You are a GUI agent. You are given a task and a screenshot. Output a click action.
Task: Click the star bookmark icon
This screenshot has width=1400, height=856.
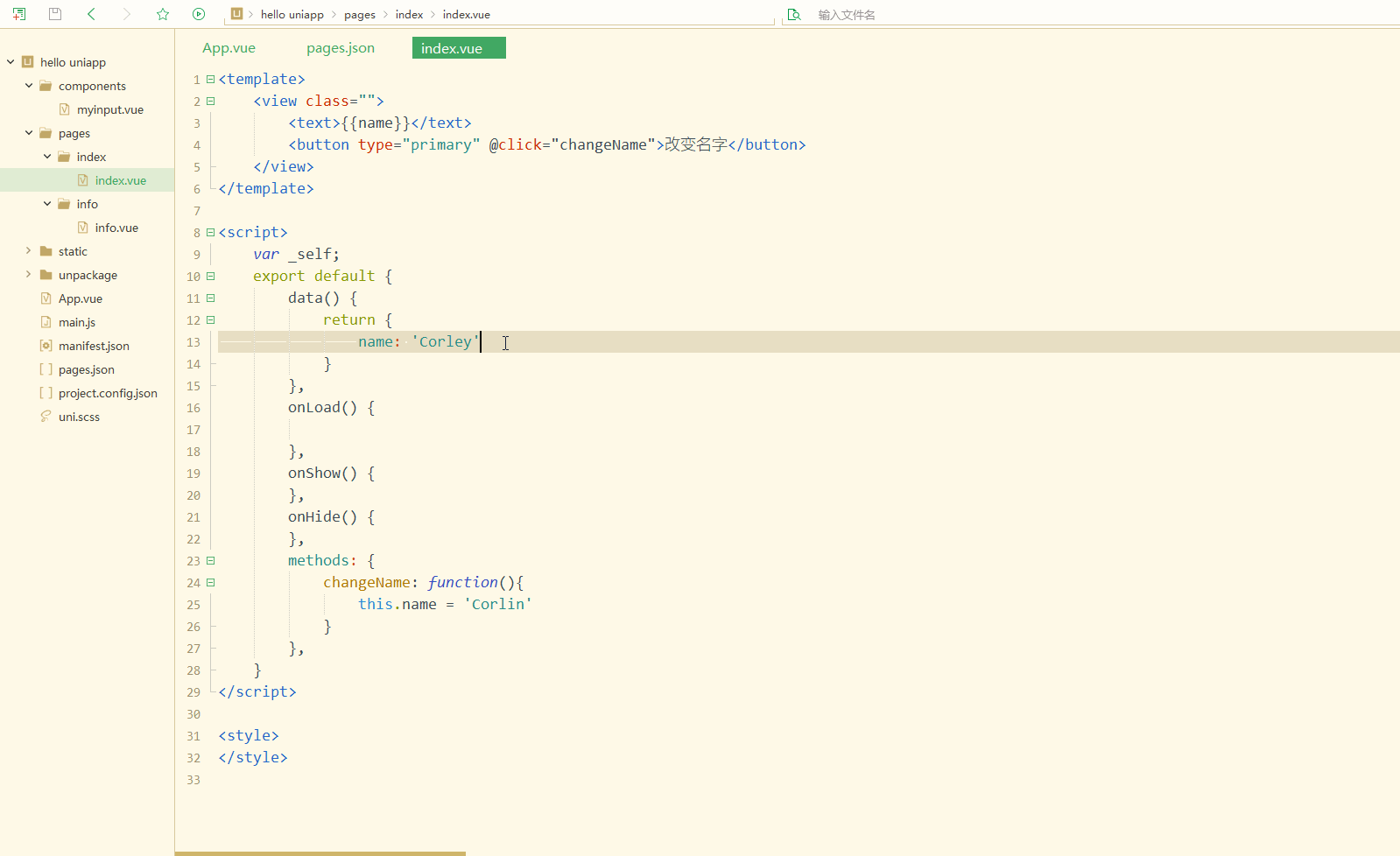coord(163,14)
